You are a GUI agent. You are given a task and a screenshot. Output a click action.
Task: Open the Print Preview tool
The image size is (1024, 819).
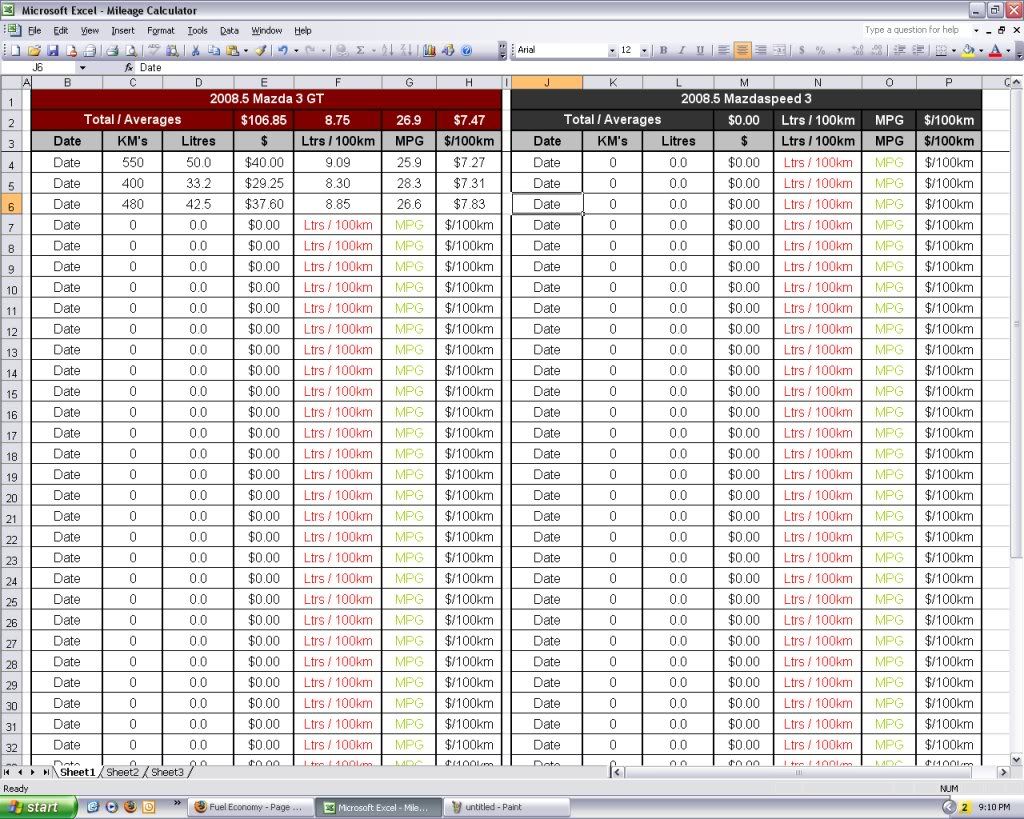130,50
